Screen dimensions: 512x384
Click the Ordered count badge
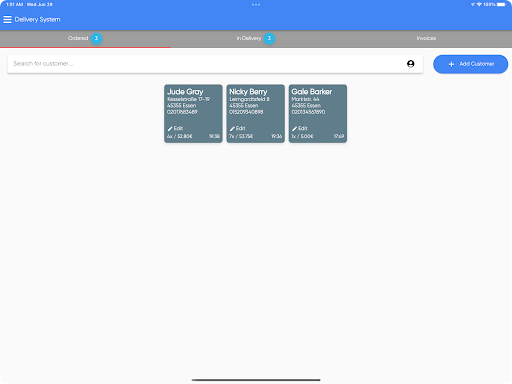pos(96,38)
